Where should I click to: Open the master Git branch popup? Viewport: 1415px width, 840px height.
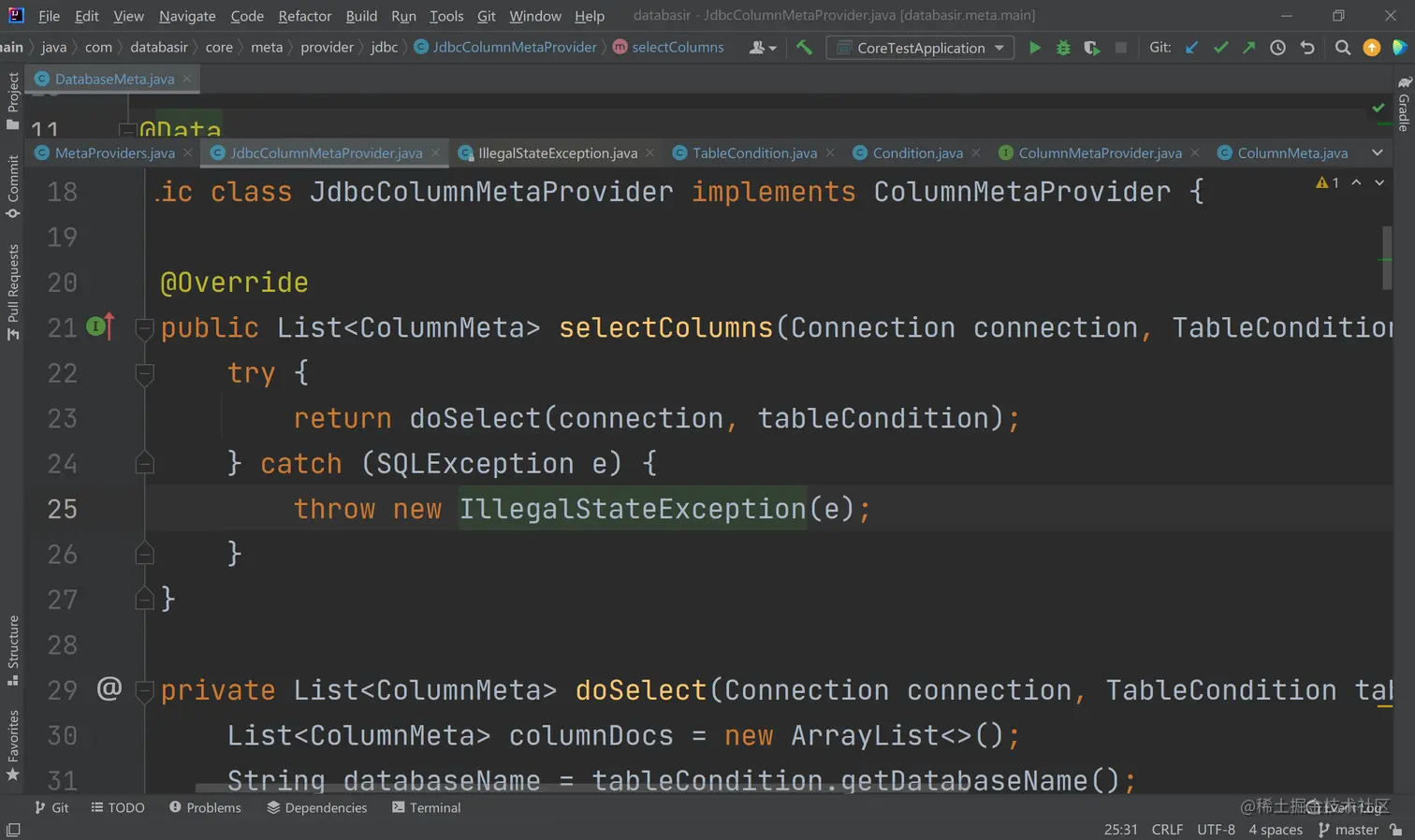point(1348,830)
